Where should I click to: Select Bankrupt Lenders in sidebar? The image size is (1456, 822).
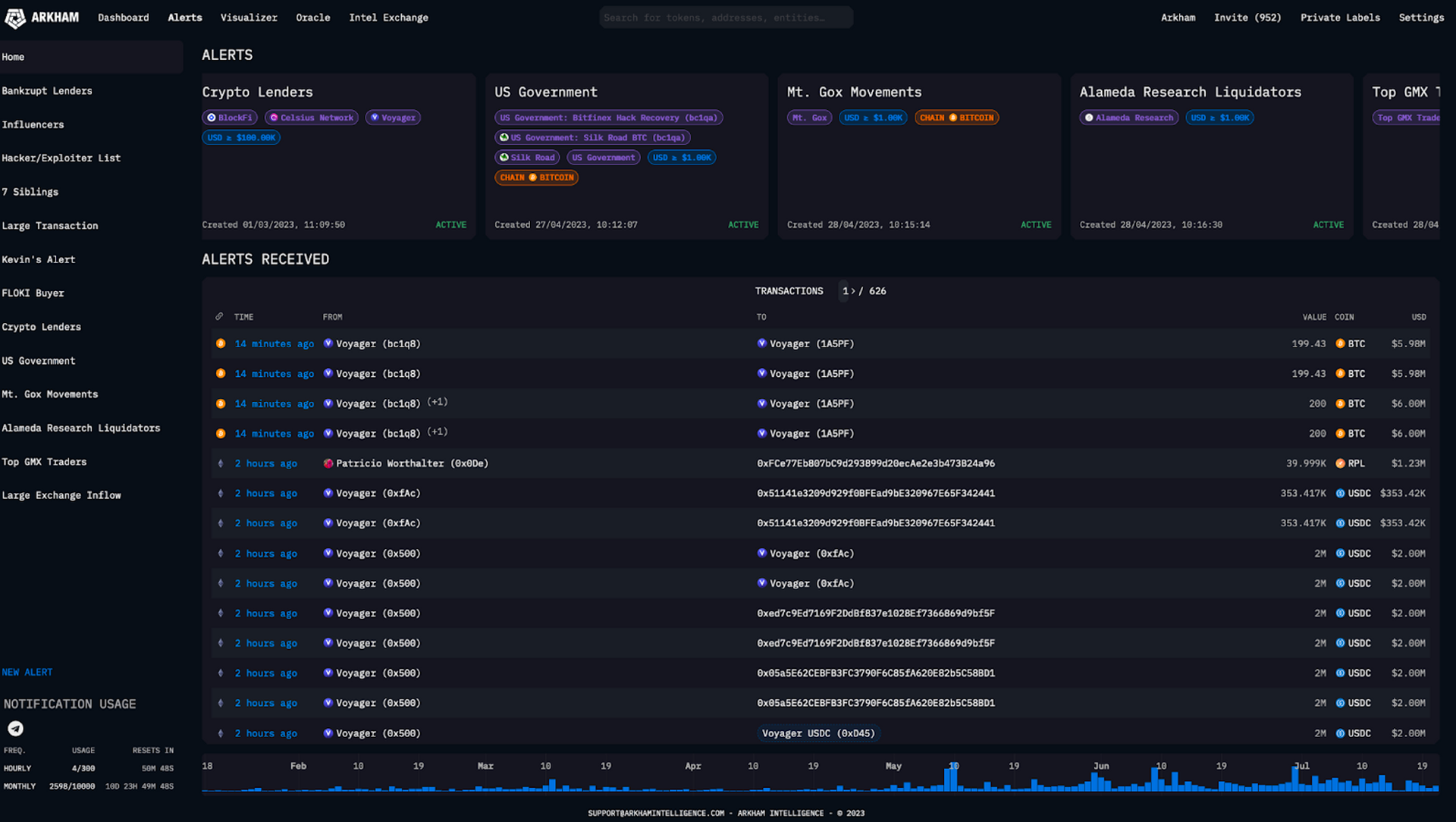47,91
